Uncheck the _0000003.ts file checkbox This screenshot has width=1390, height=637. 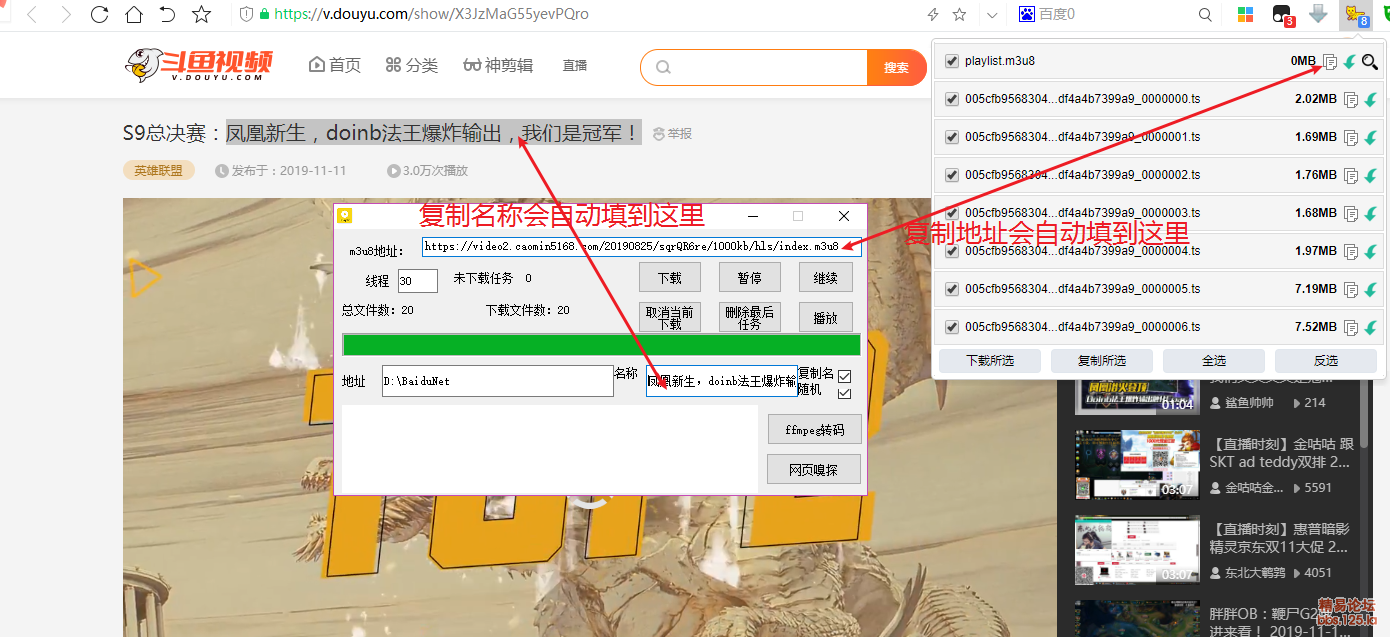click(x=951, y=213)
